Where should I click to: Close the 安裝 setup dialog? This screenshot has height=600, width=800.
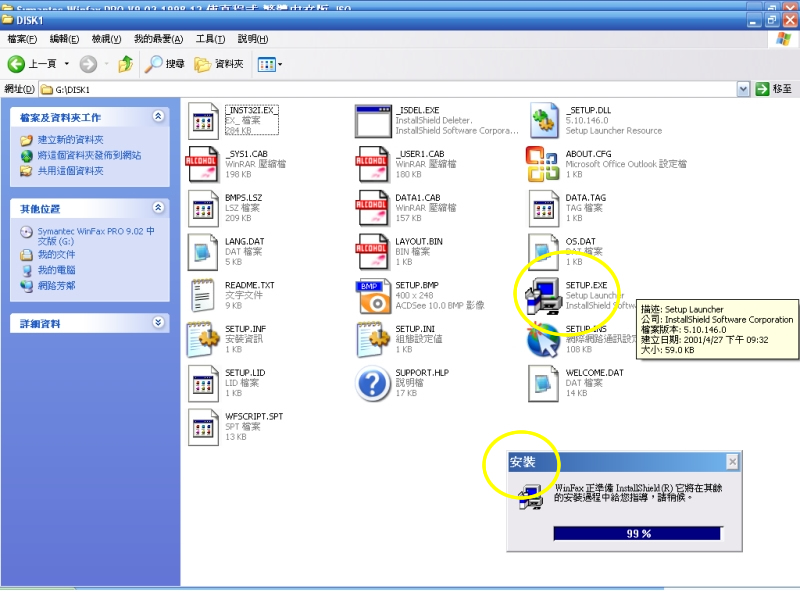click(x=732, y=462)
